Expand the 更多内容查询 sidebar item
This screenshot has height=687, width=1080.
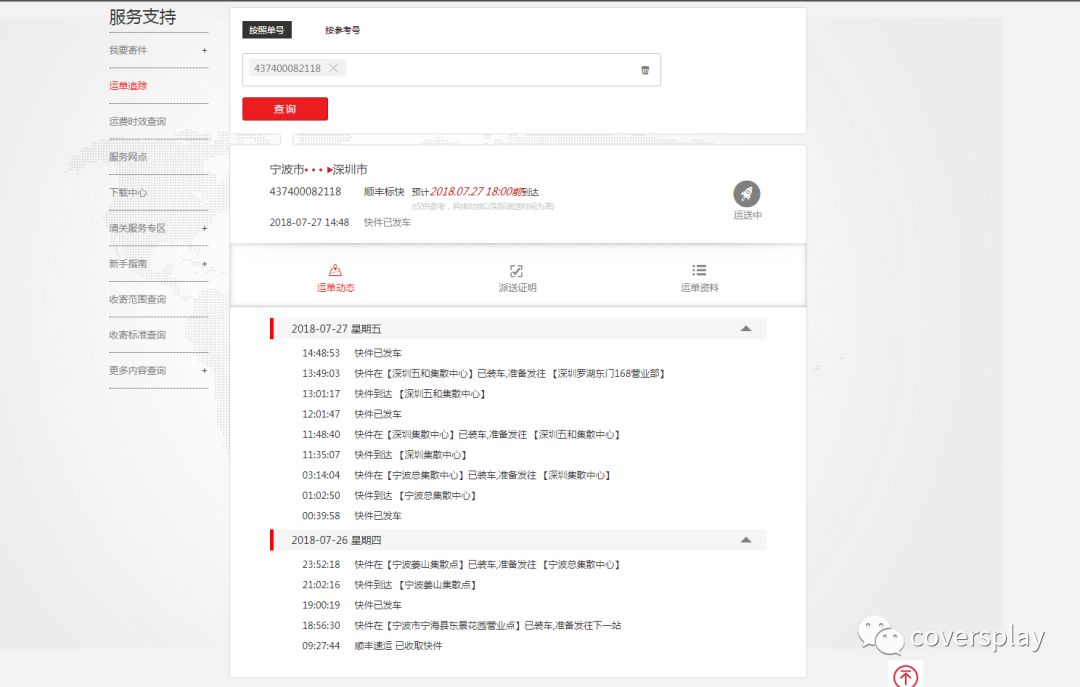pyautogui.click(x=205, y=371)
